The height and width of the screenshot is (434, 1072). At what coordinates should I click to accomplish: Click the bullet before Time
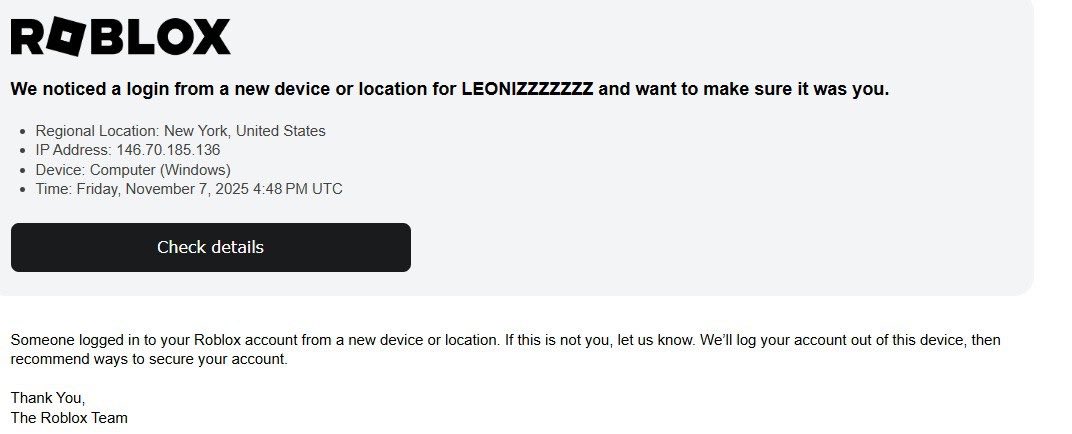[x=24, y=189]
